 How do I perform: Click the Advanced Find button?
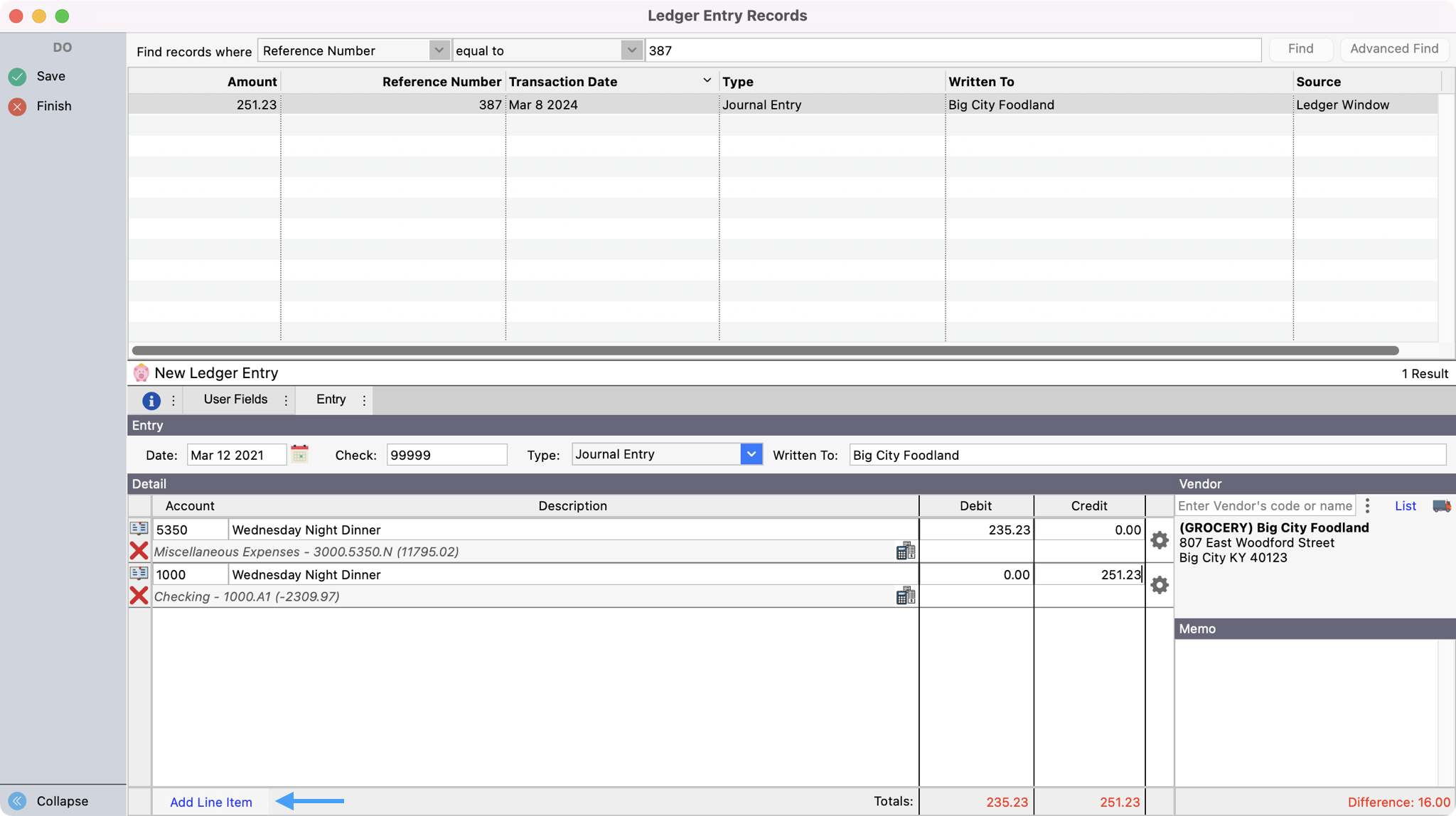coord(1393,49)
